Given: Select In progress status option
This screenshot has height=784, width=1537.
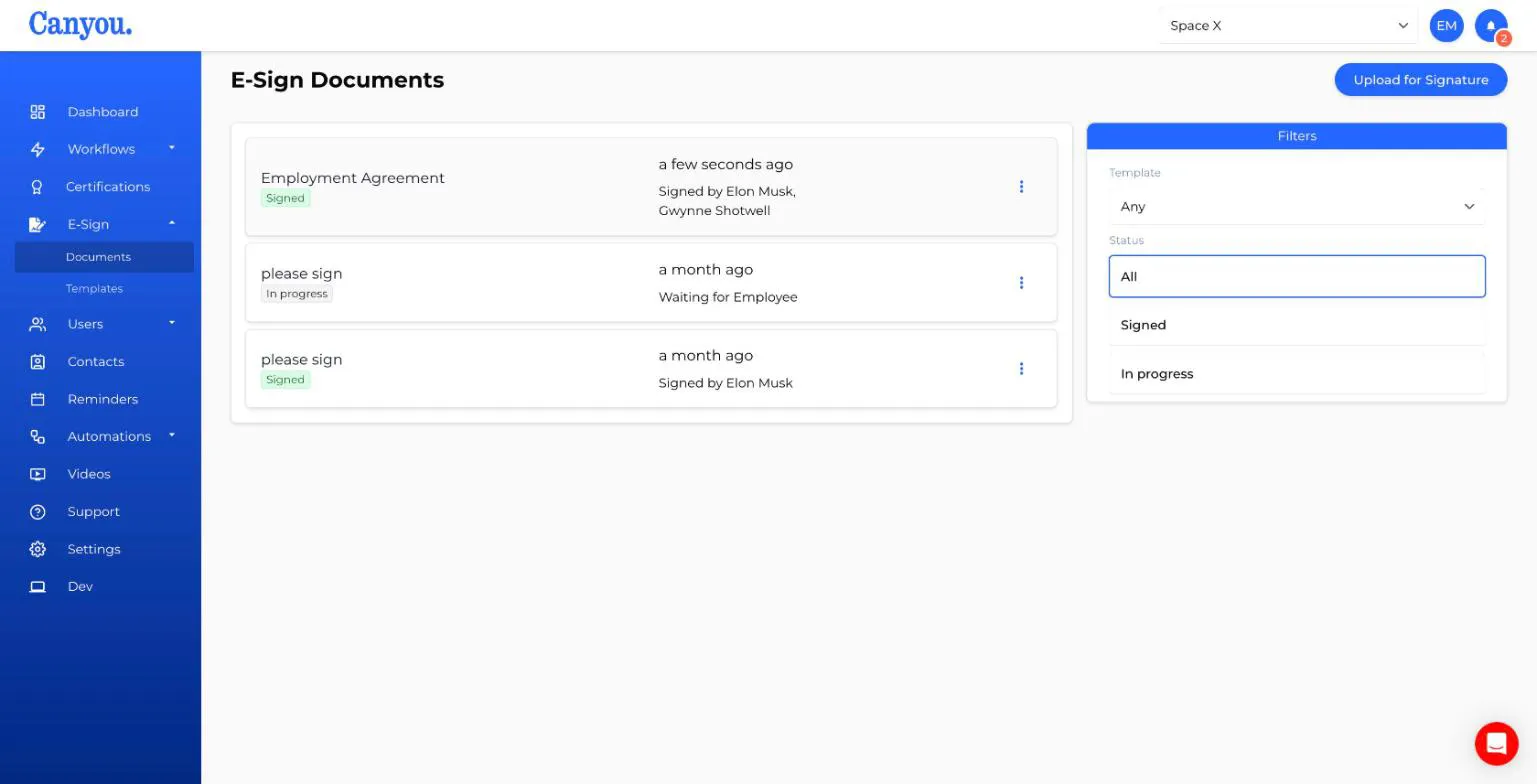Looking at the screenshot, I should tap(1297, 374).
